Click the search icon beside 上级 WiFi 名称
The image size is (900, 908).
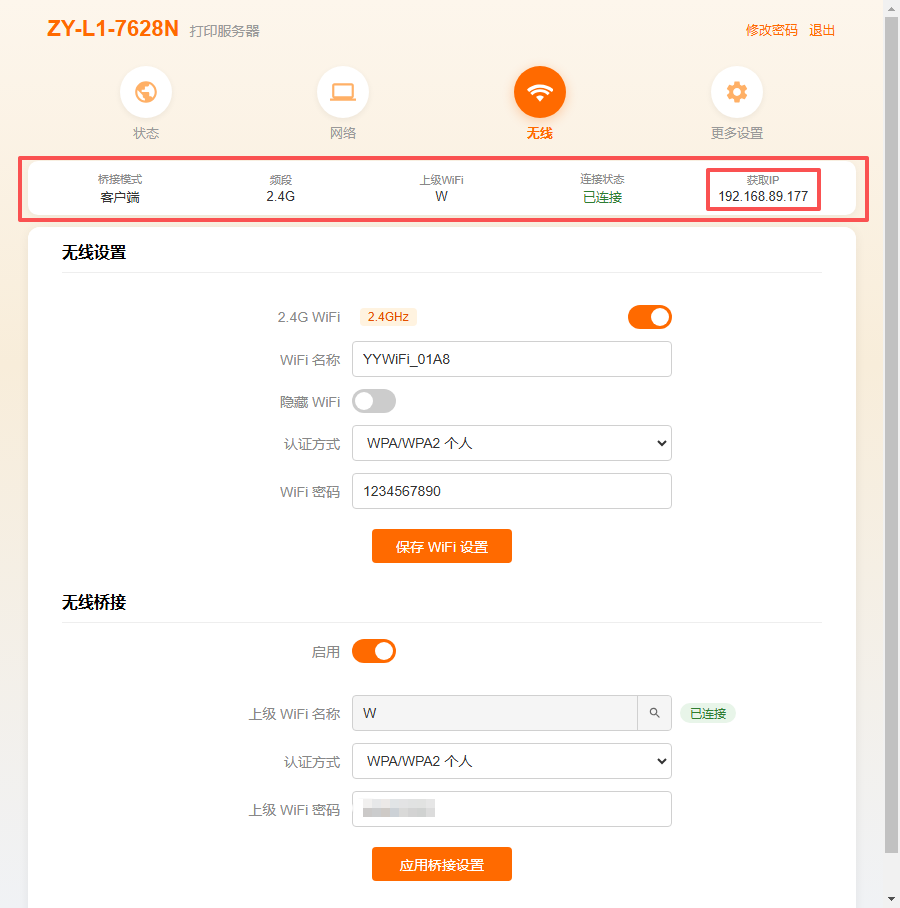(654, 713)
